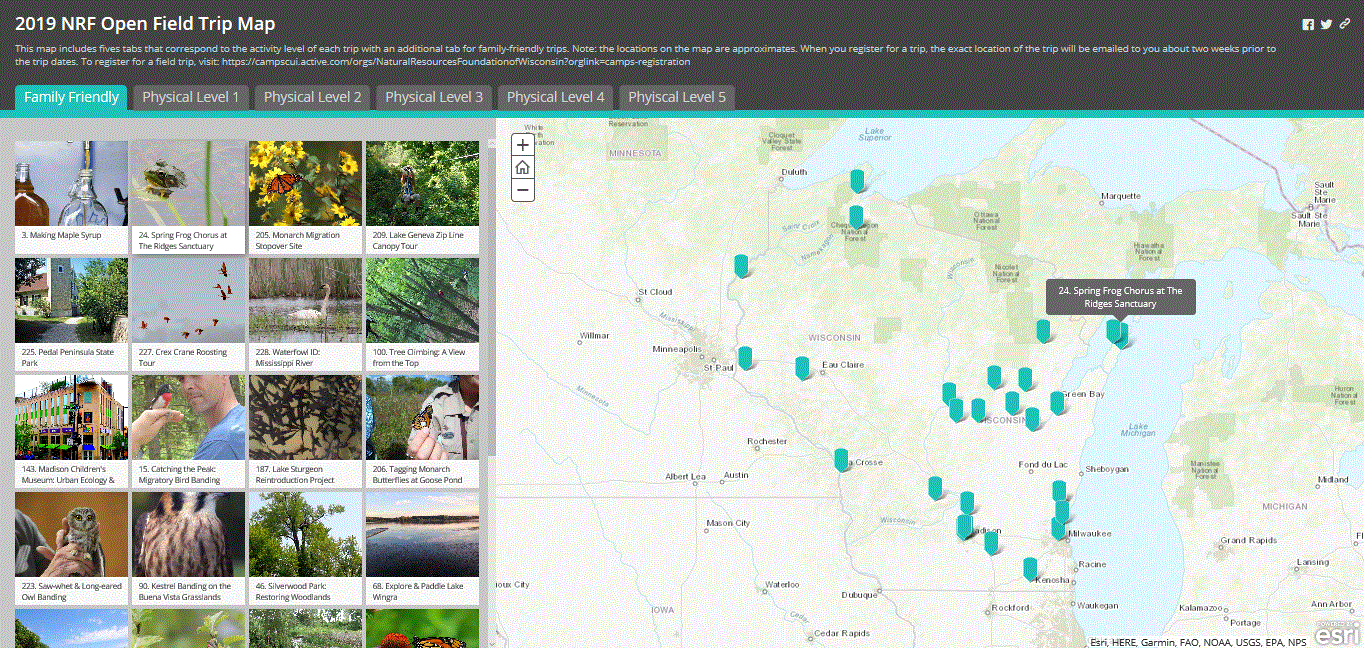Select the Physical Level 3 tab
The image size is (1364, 648).
click(434, 97)
